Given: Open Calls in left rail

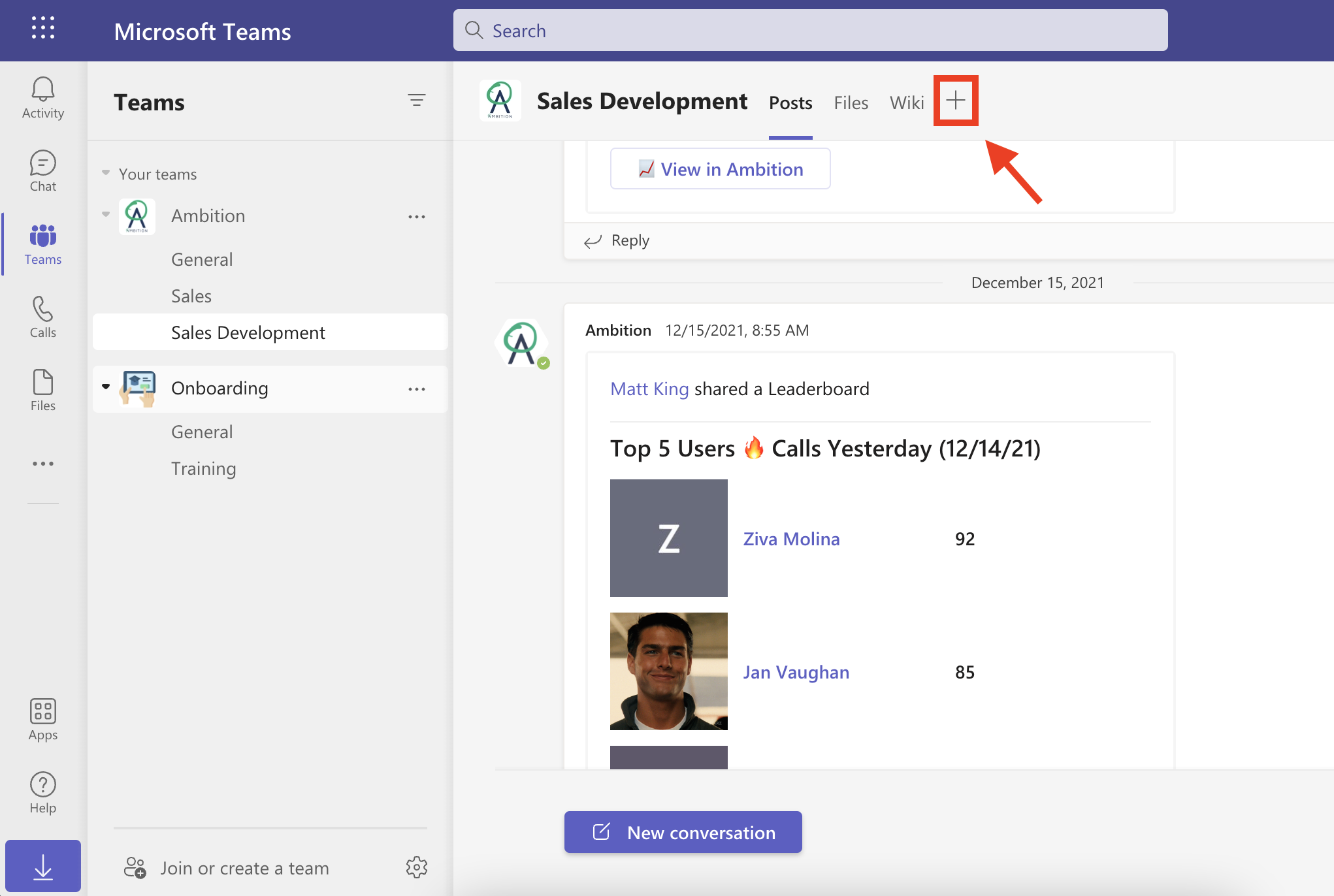Looking at the screenshot, I should click(x=43, y=317).
